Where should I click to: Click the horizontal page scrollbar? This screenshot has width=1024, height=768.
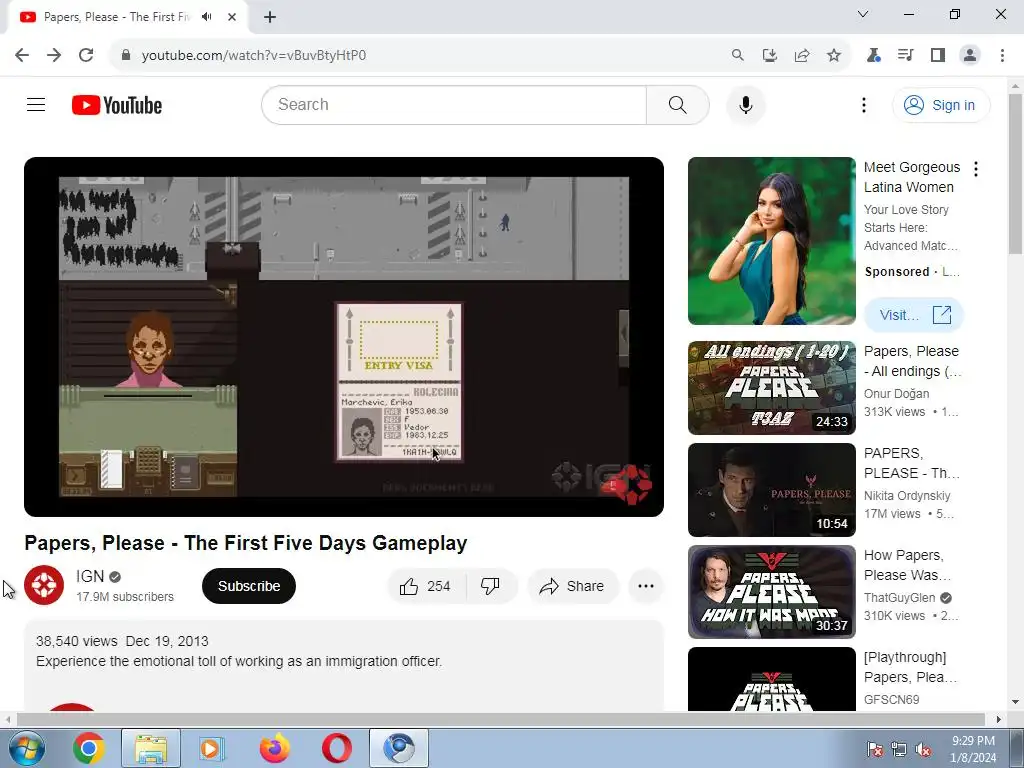[x=501, y=719]
